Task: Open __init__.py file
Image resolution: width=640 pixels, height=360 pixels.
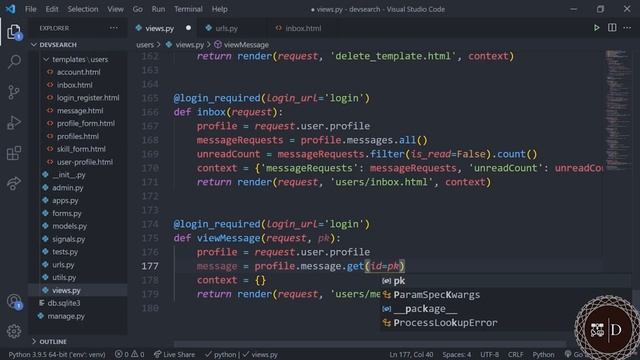Action: (x=69, y=175)
